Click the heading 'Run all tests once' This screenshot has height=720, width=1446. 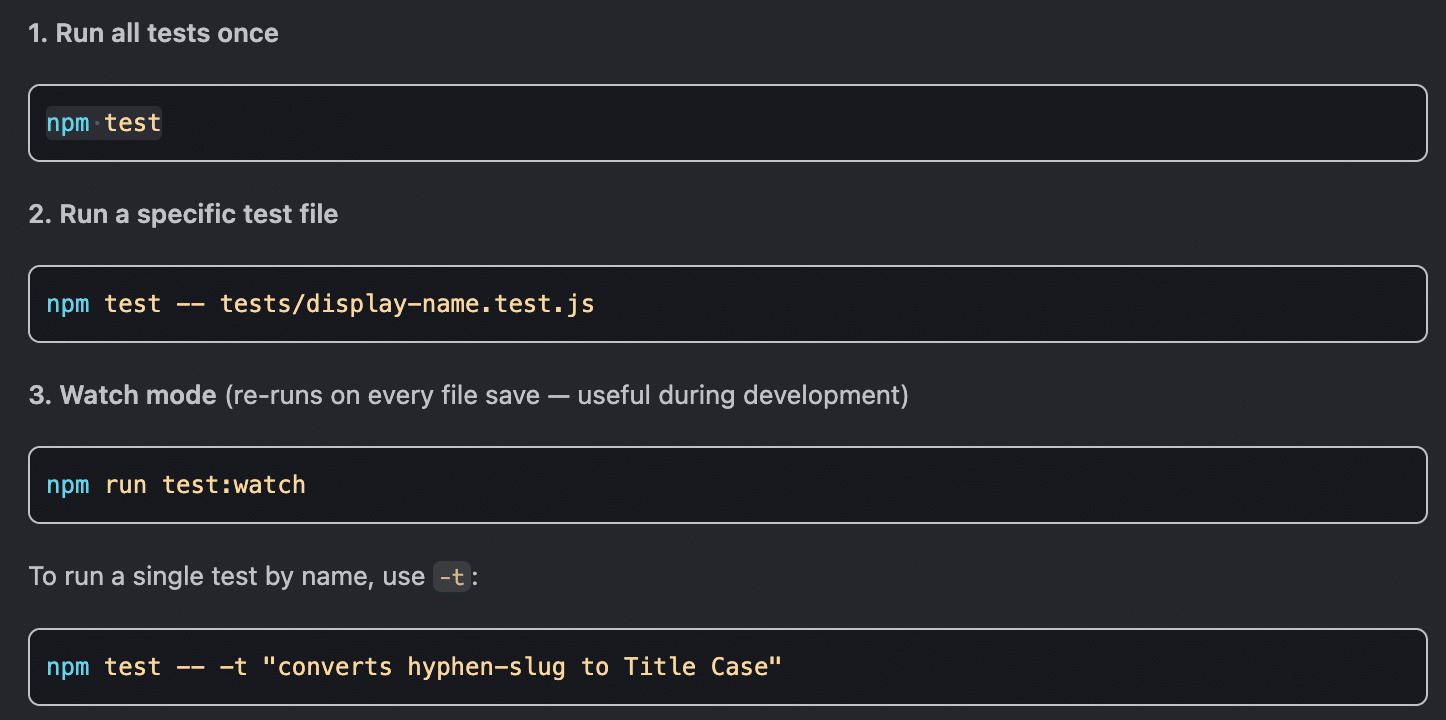(x=153, y=33)
